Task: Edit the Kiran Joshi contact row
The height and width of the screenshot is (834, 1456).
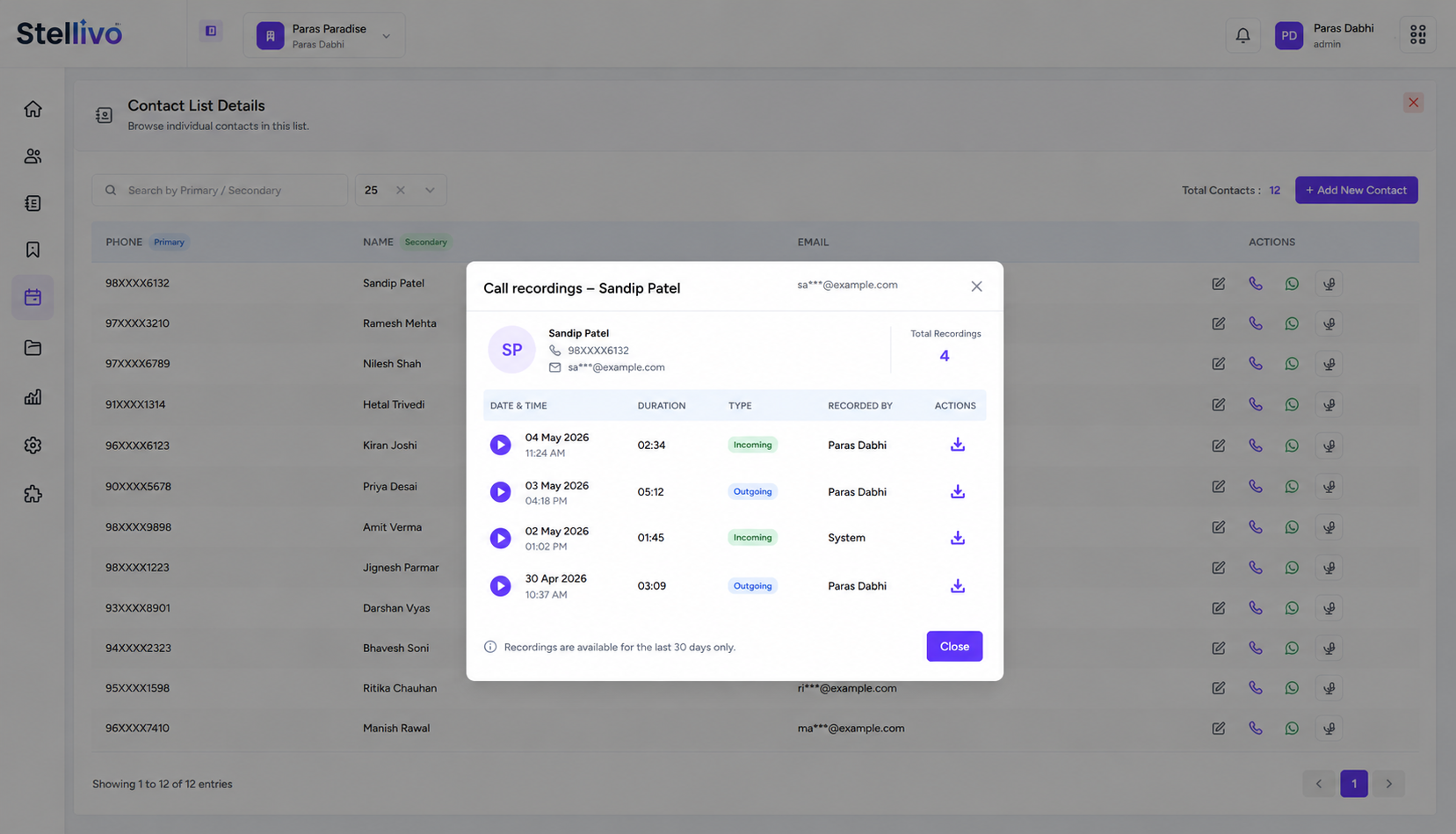Action: 1218,446
